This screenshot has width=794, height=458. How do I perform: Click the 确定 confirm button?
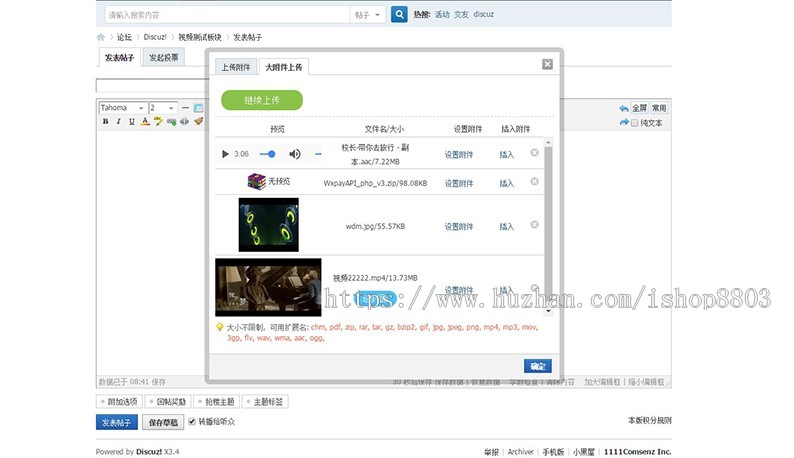point(538,366)
